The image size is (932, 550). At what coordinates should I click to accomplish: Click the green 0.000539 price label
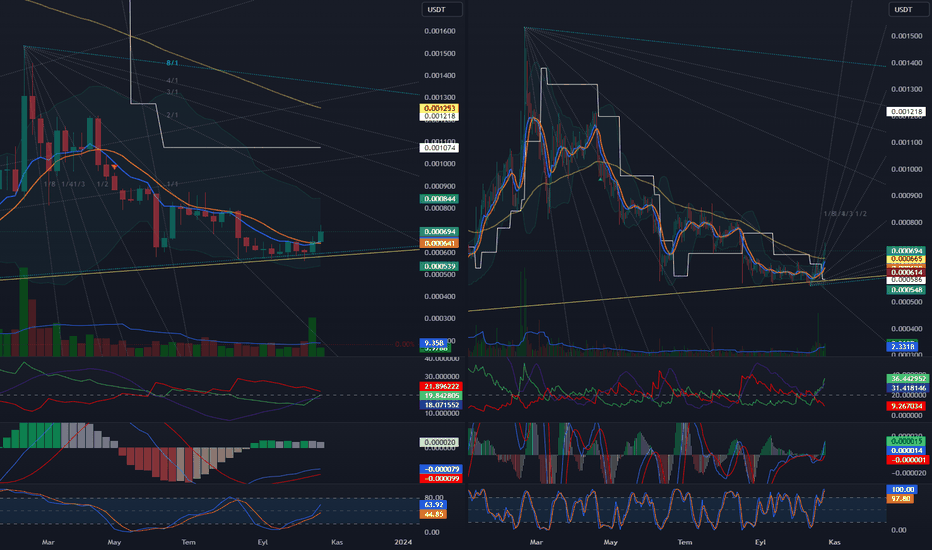pos(440,266)
